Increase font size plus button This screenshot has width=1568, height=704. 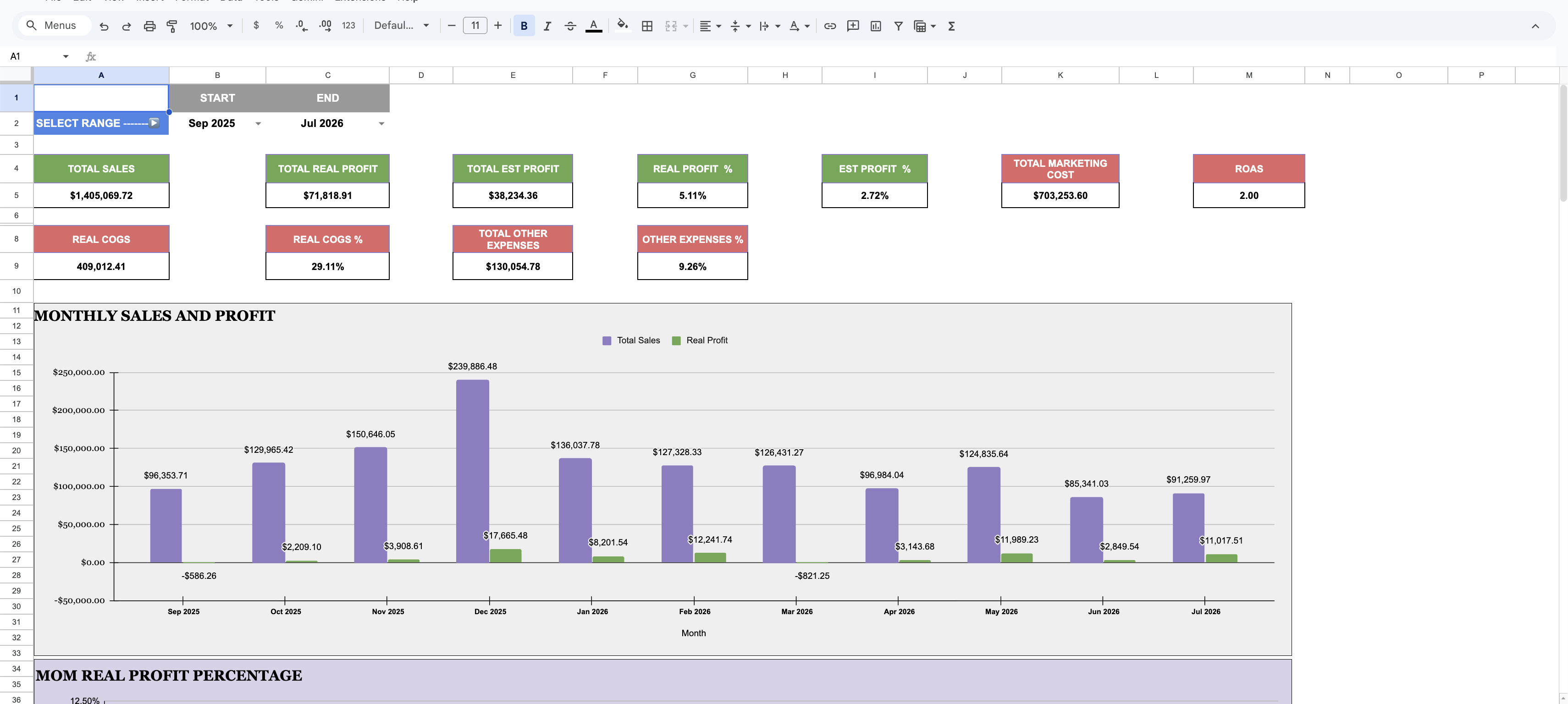pyautogui.click(x=498, y=26)
